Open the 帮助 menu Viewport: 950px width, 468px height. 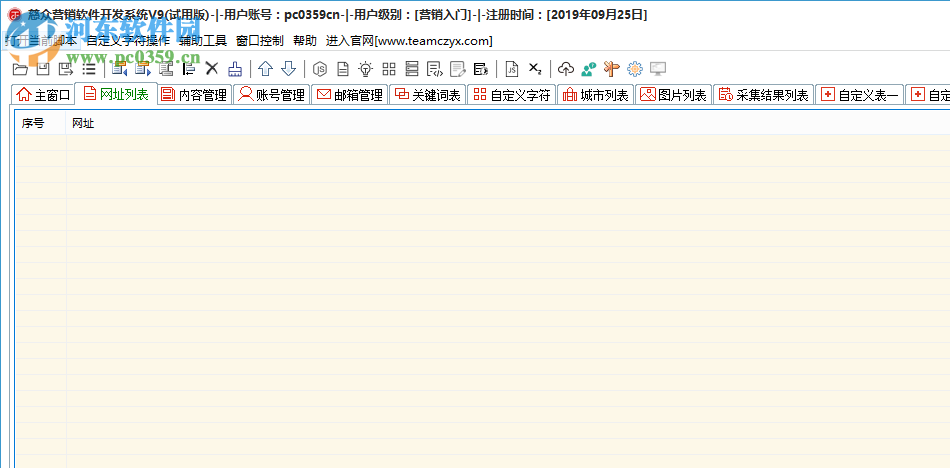point(305,41)
